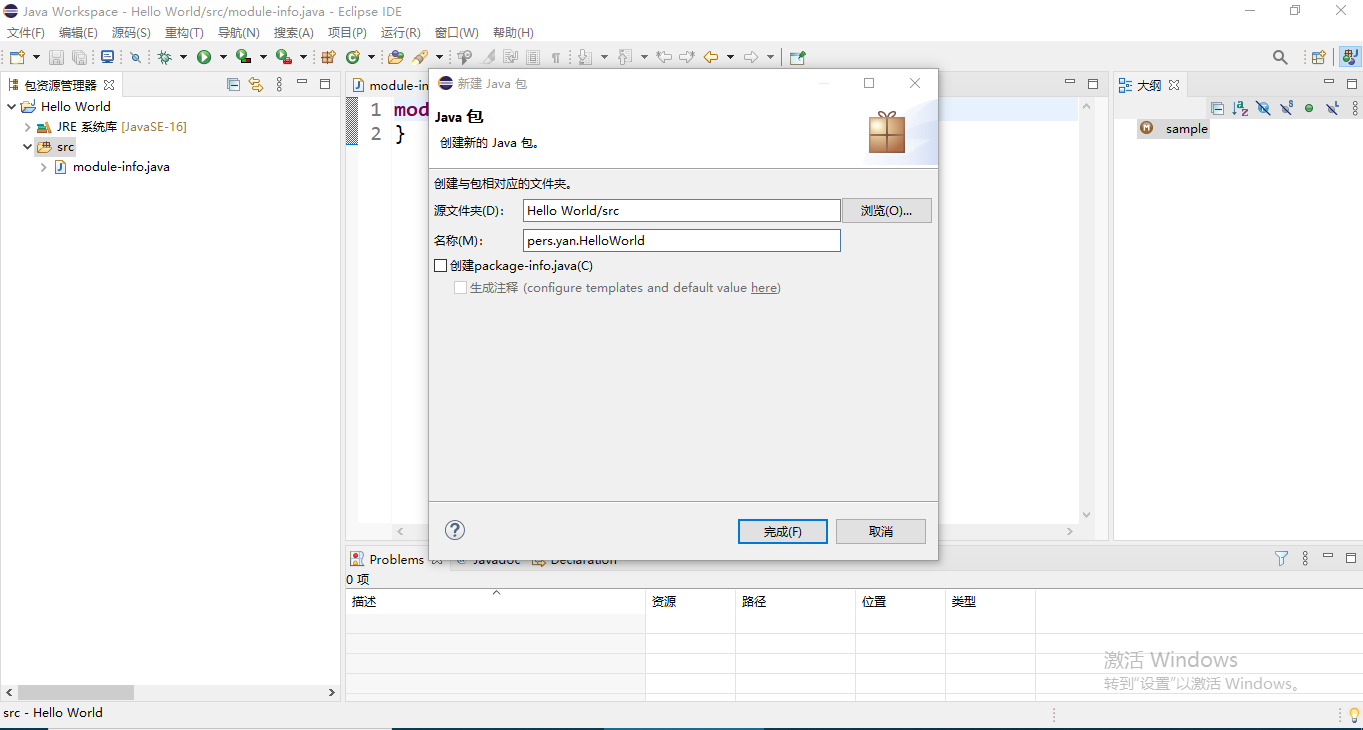This screenshot has height=730, width=1363.
Task: Click the green Run button icon
Action: pyautogui.click(x=204, y=57)
